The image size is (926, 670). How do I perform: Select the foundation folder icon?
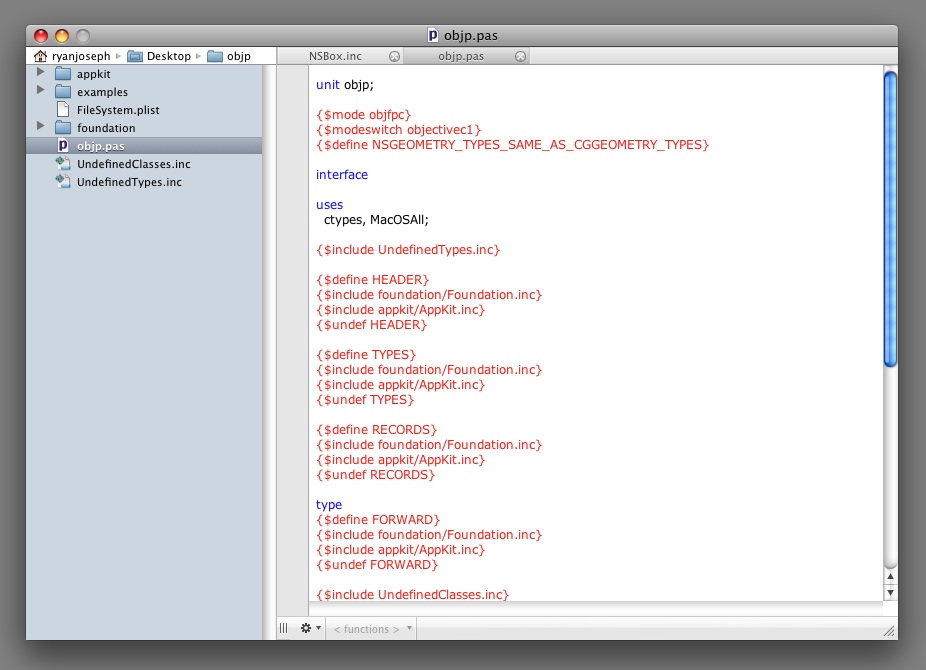tap(63, 128)
